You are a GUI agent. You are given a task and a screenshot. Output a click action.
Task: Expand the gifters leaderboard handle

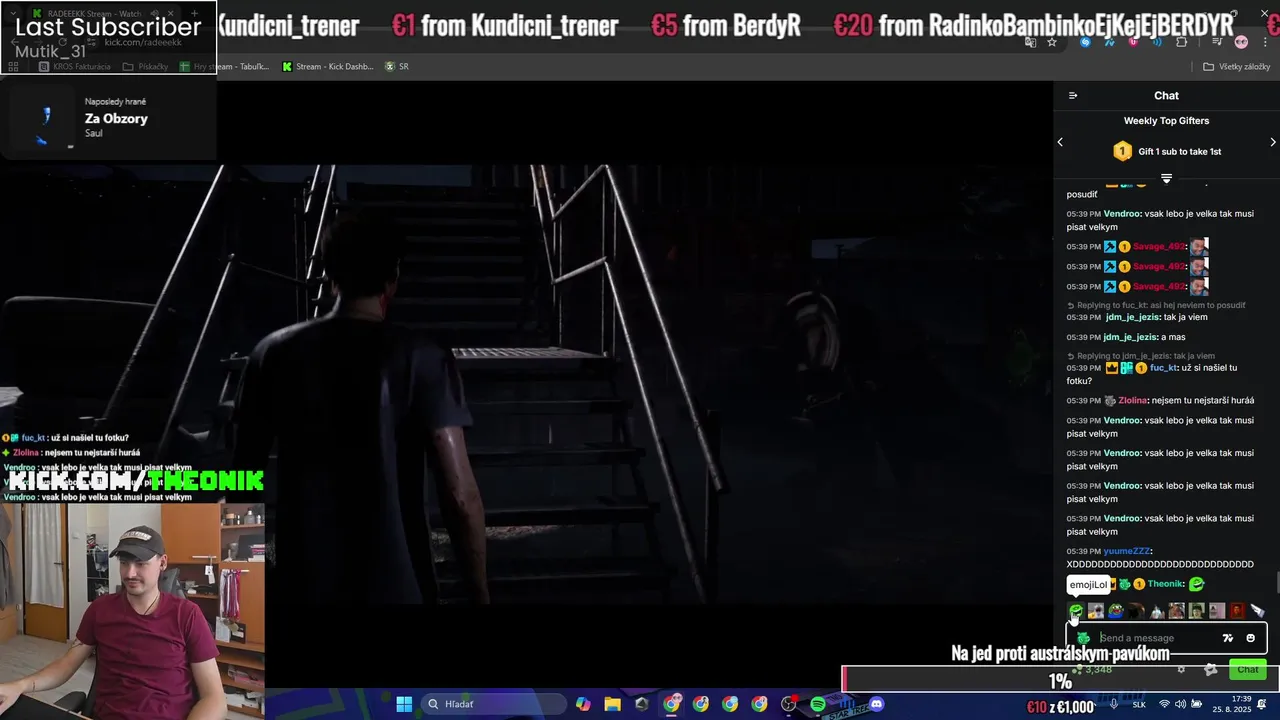tap(1166, 178)
